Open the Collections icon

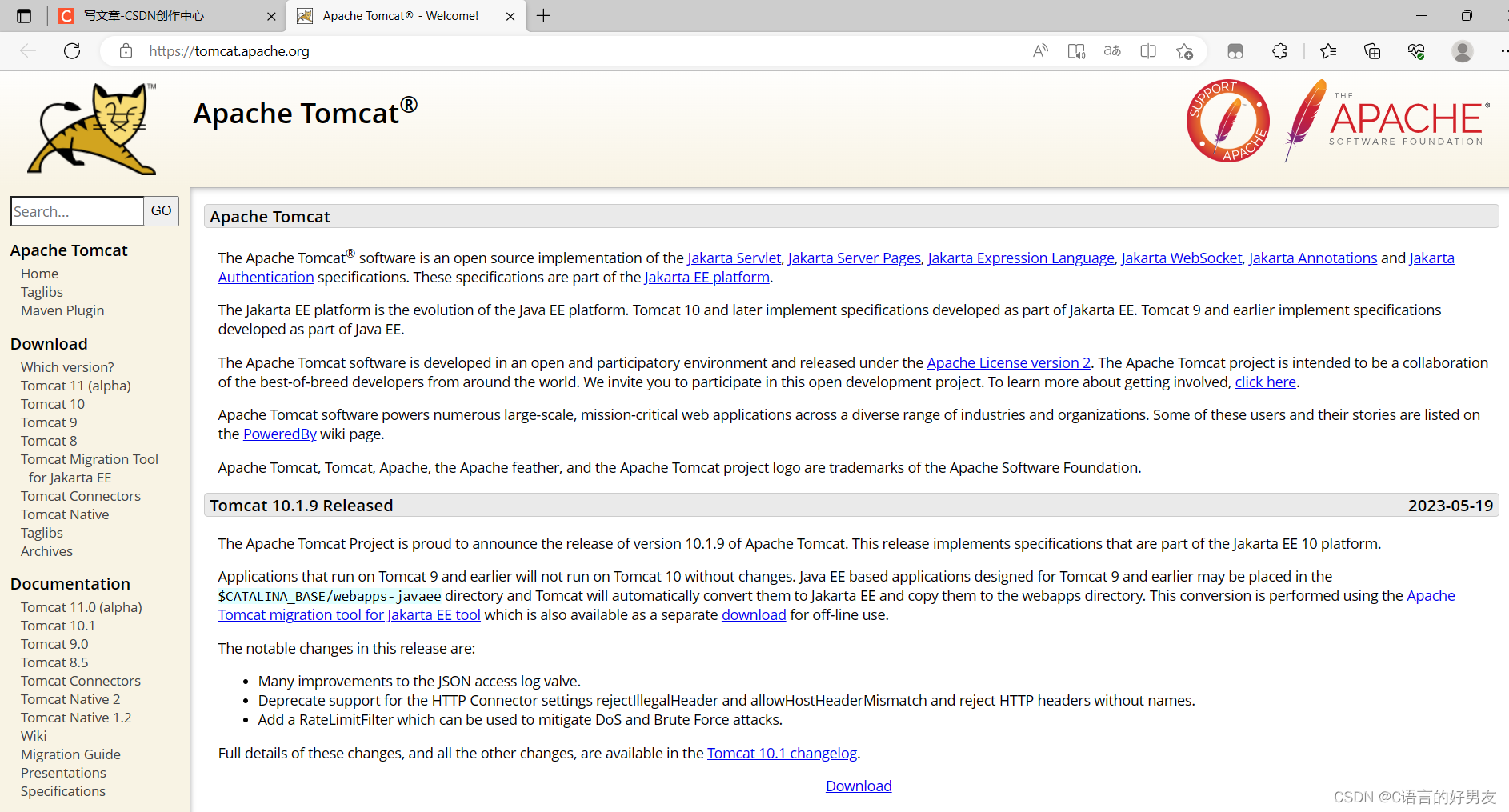[x=1371, y=50]
